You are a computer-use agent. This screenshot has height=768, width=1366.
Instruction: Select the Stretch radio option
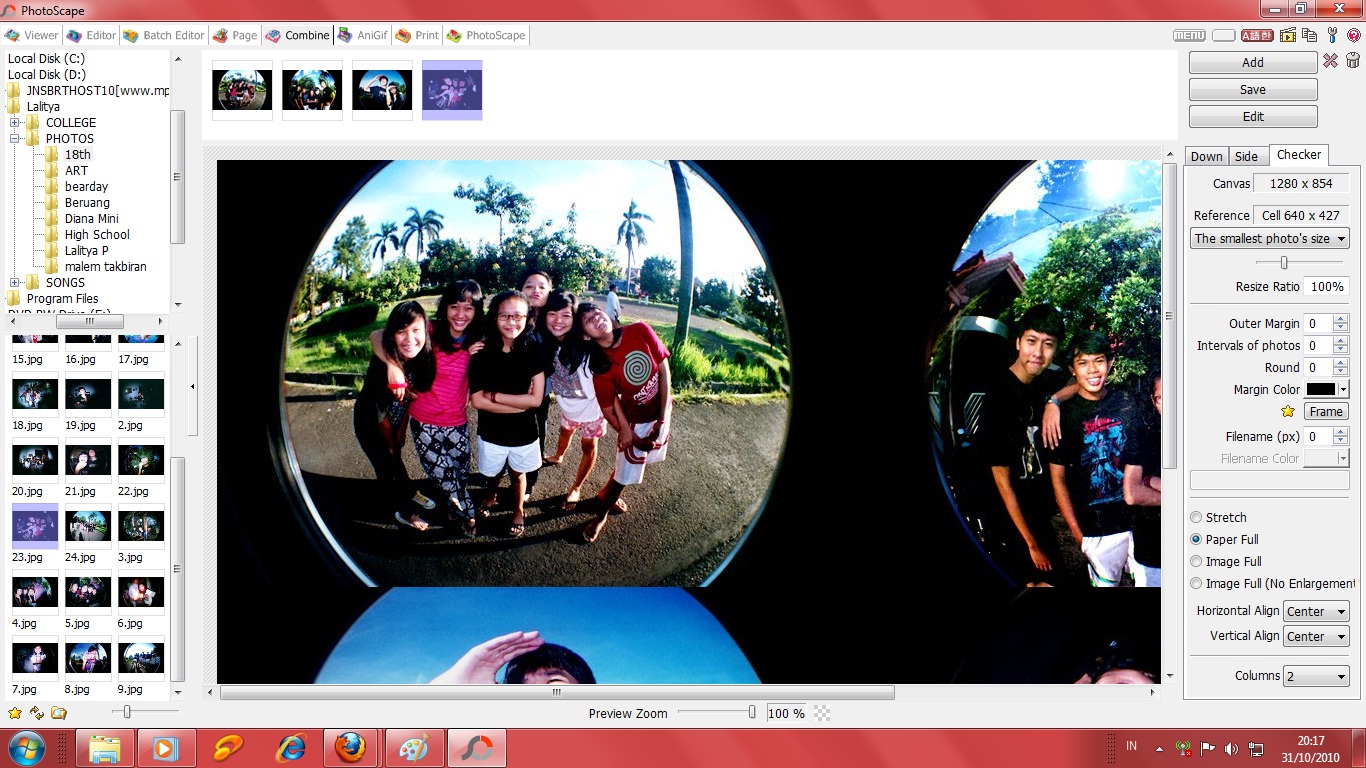[x=1196, y=517]
